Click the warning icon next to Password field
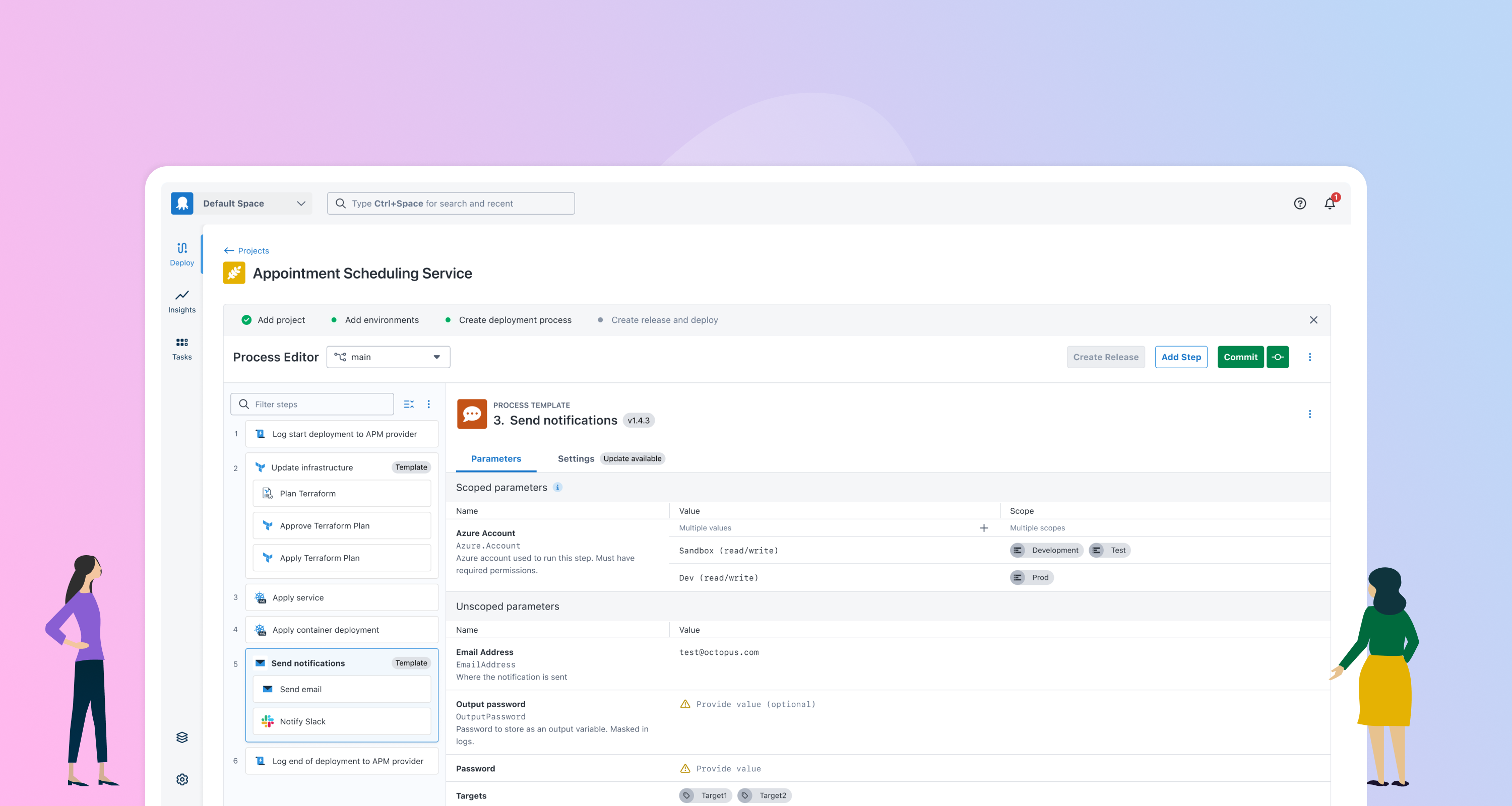Viewport: 1512px width, 806px height. point(685,768)
